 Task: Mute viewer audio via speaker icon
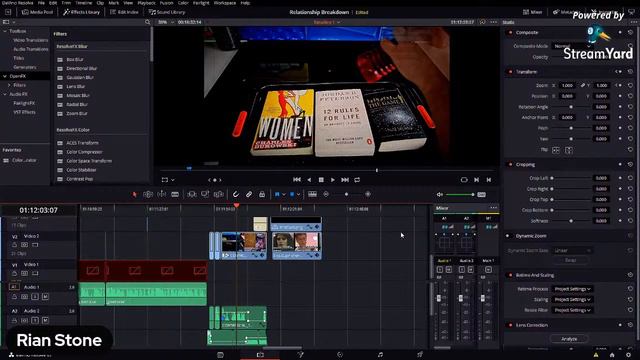[x=440, y=195]
